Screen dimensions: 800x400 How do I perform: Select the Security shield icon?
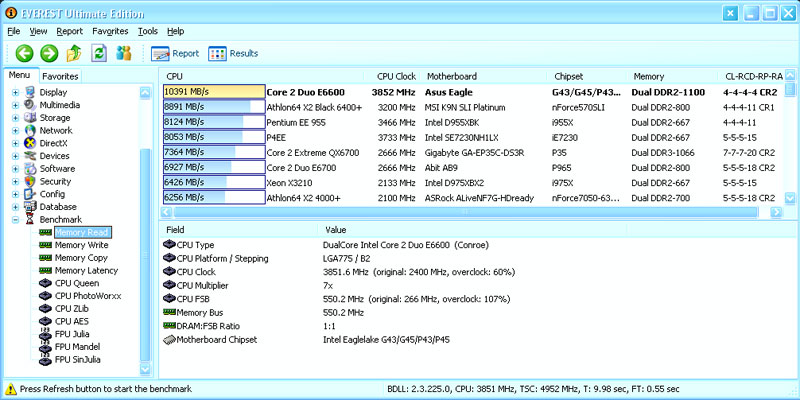tap(30, 182)
